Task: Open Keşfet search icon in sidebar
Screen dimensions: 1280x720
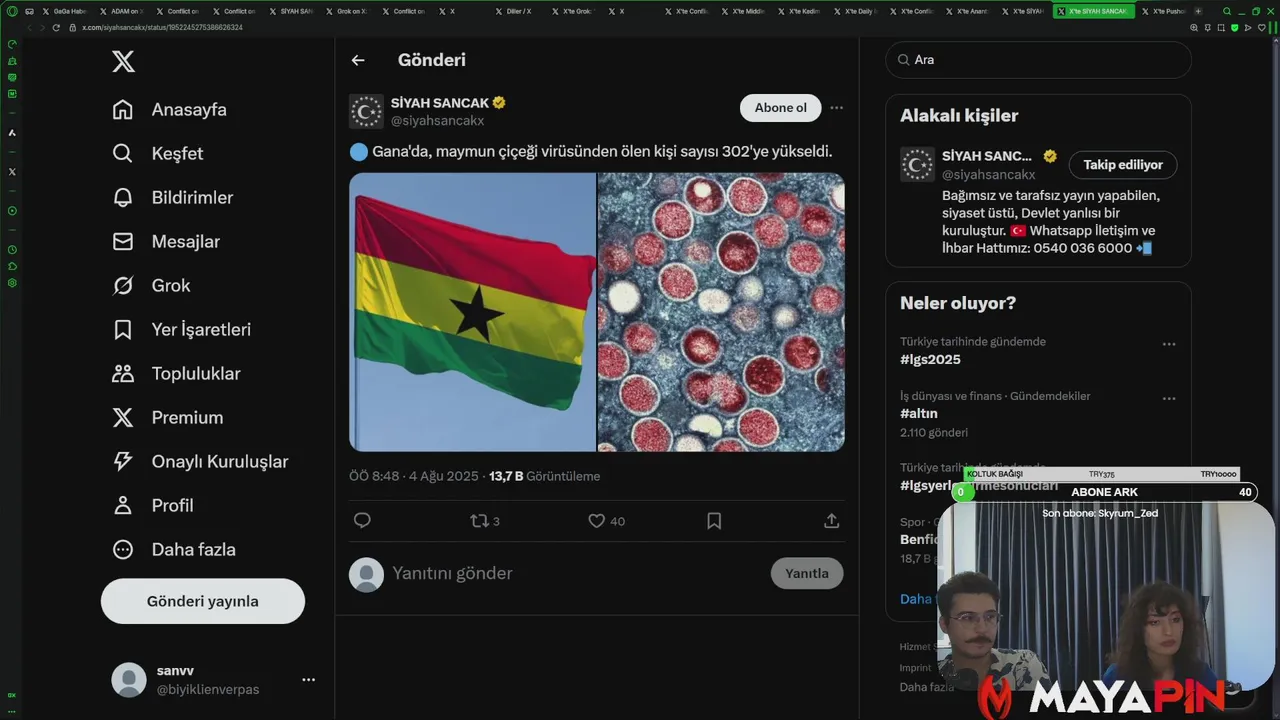Action: pyautogui.click(x=123, y=154)
